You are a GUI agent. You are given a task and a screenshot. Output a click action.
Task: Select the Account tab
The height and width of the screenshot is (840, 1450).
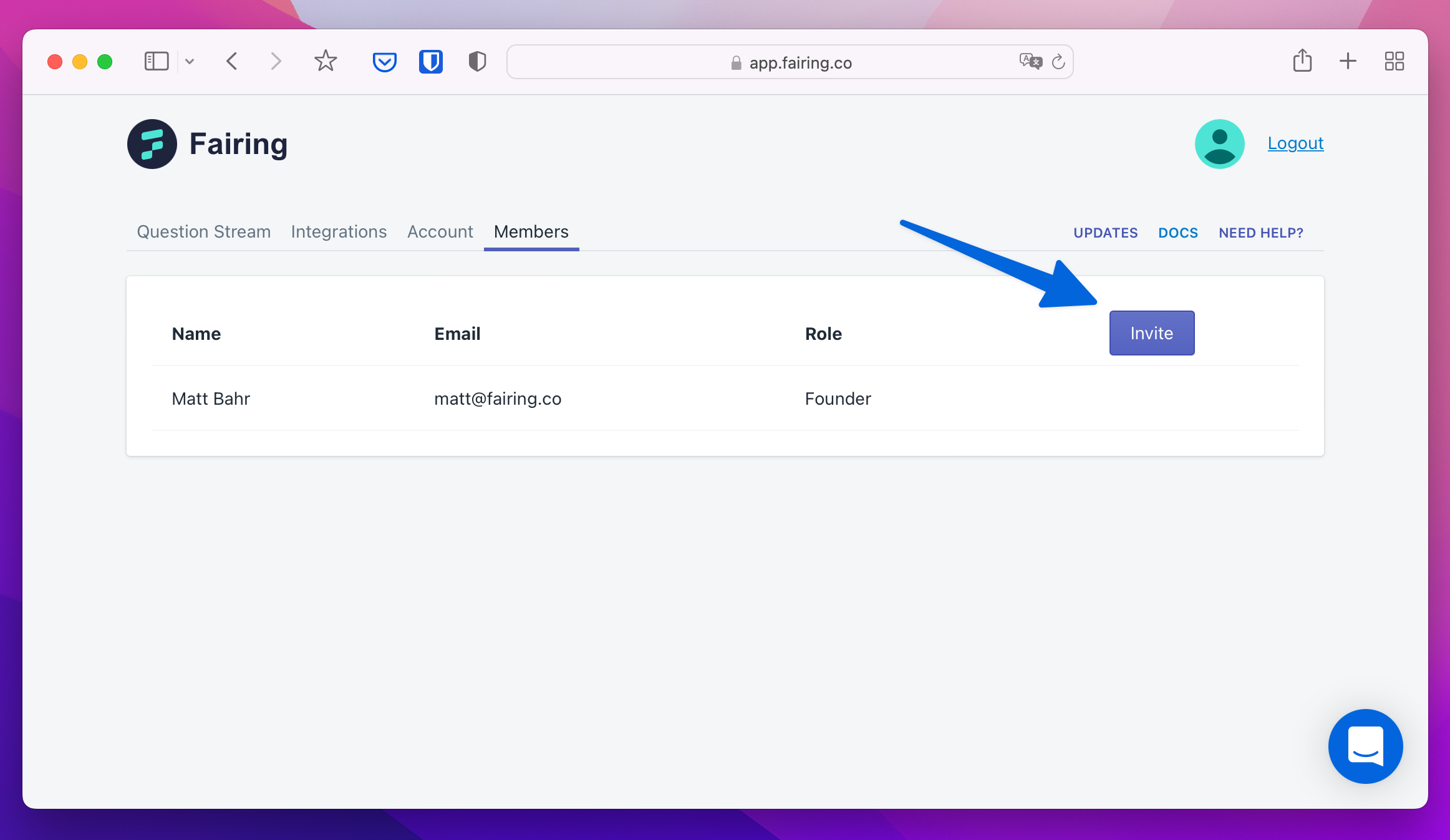pyautogui.click(x=440, y=232)
